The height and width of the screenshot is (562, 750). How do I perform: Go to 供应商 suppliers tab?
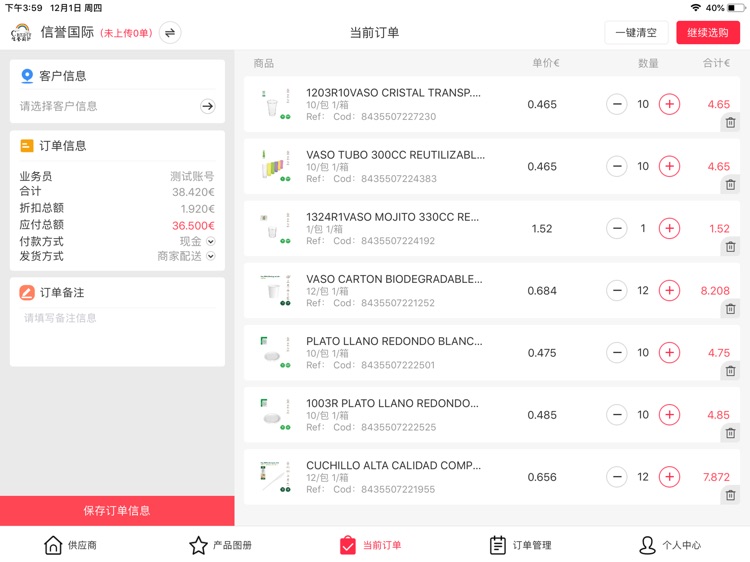[70, 545]
